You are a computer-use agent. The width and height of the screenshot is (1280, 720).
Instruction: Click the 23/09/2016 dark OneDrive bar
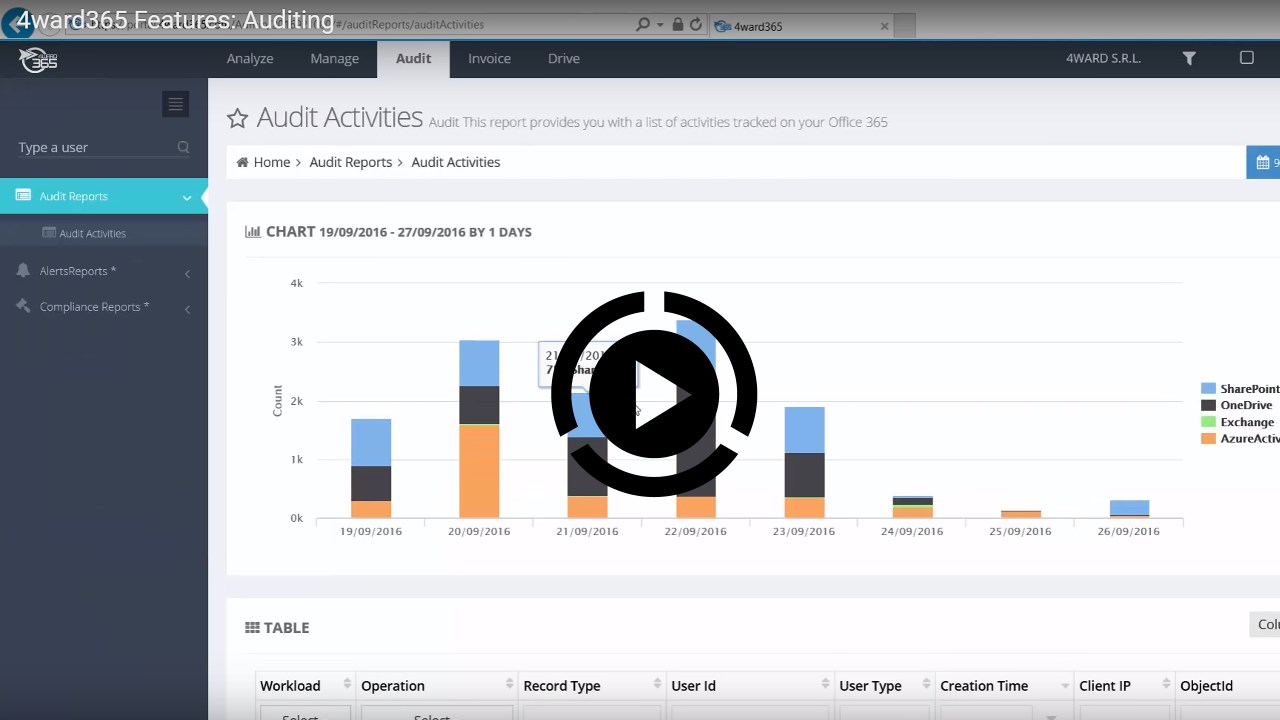804,474
